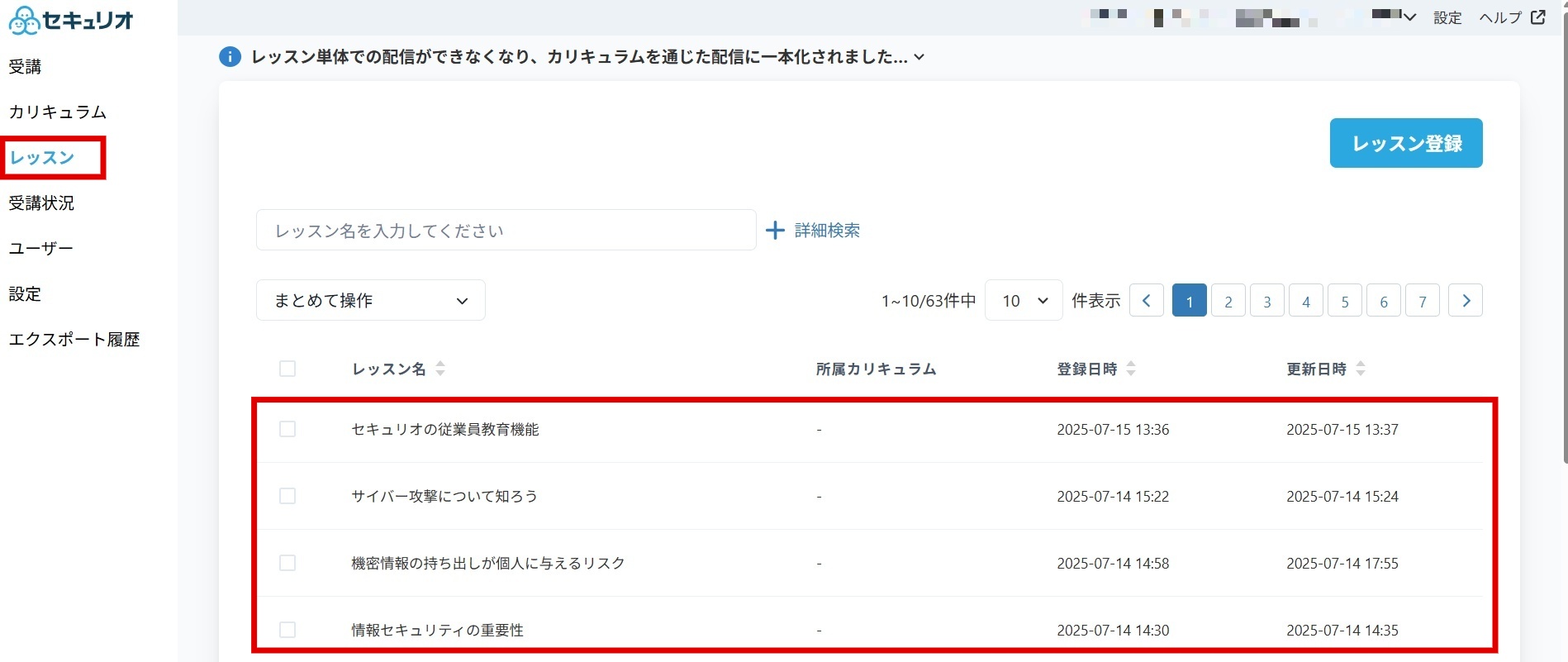Open help via external link icon
The image size is (1568, 662).
click(1538, 17)
